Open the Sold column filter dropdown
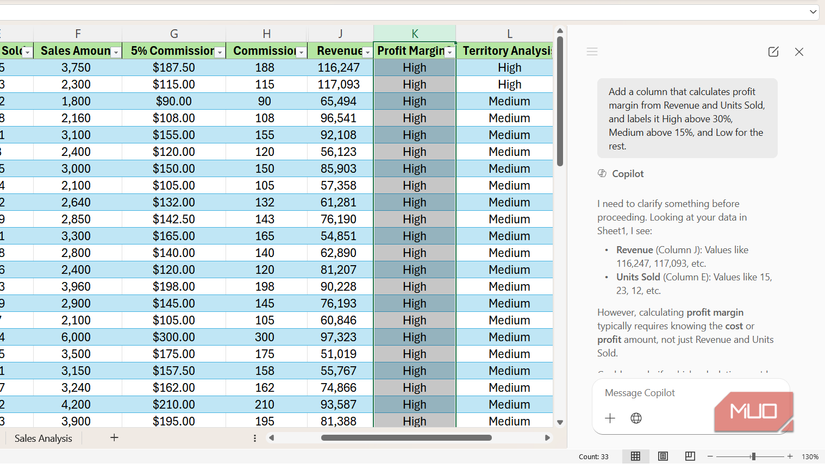The image size is (825, 464). coord(27,52)
